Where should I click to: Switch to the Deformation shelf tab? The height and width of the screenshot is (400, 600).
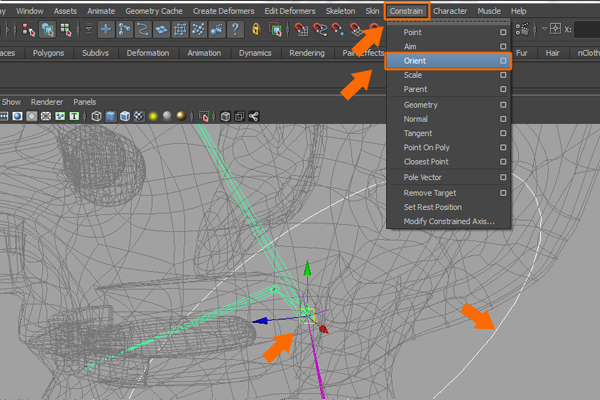point(148,53)
